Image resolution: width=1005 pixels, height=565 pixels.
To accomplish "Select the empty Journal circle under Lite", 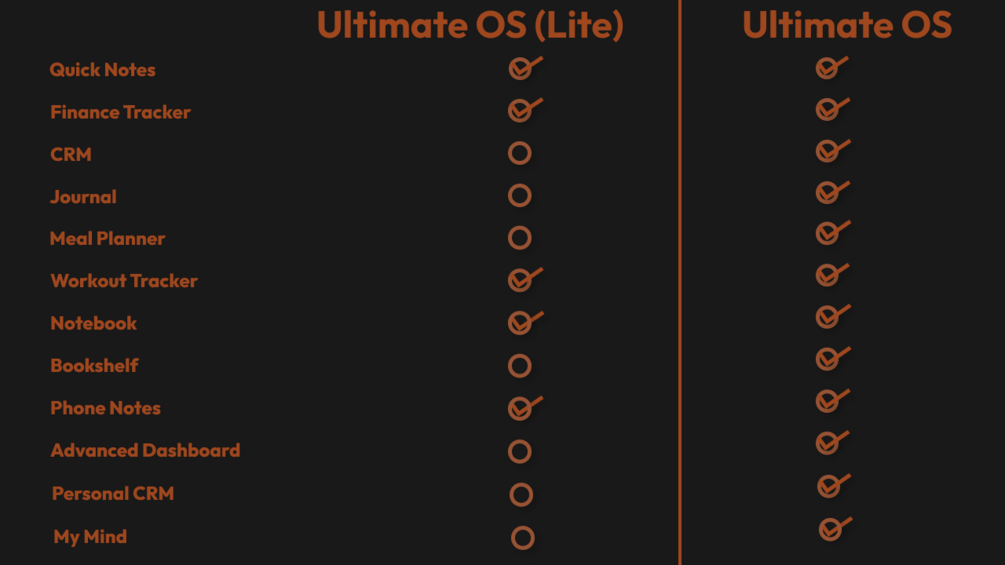I will pyautogui.click(x=520, y=195).
